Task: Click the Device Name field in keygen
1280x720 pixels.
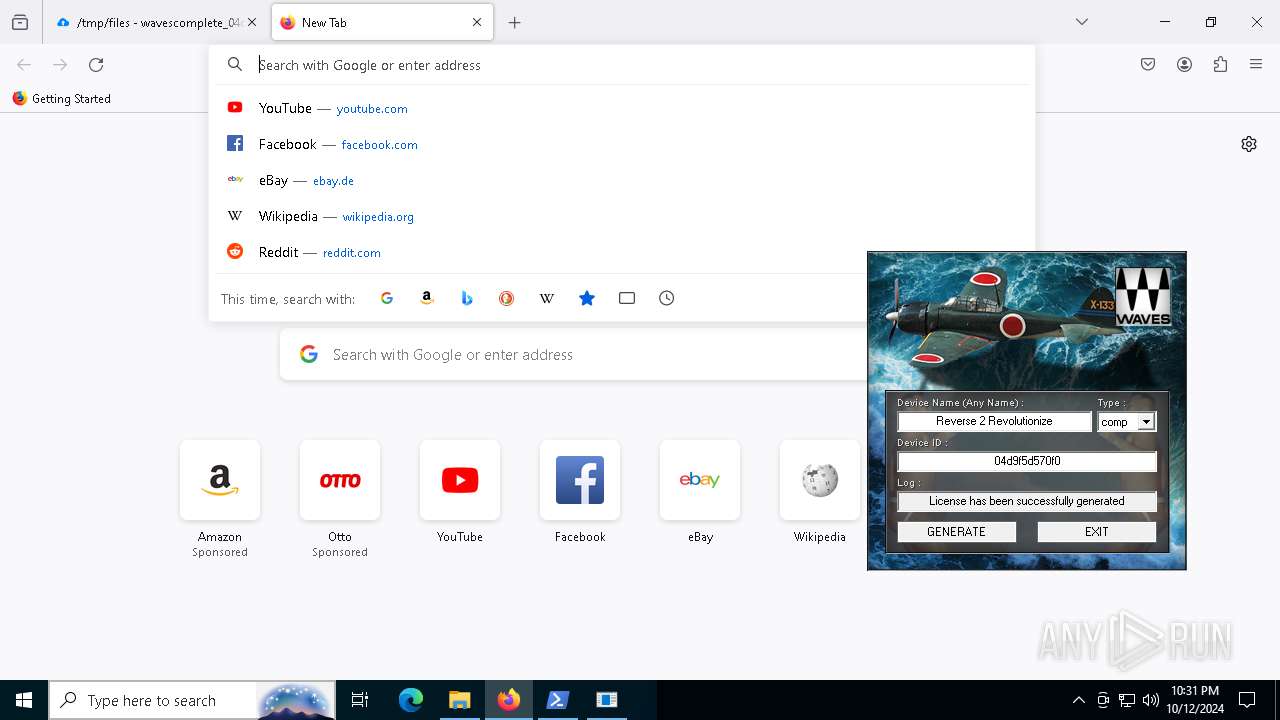Action: coord(994,422)
